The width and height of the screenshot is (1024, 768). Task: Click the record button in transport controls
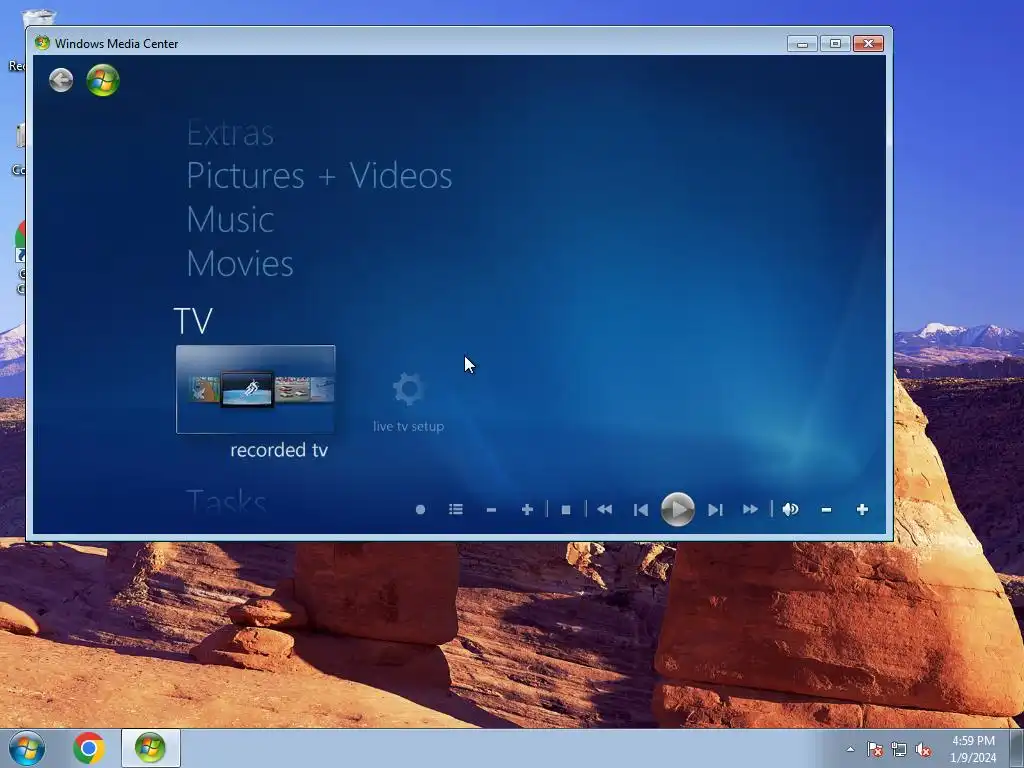tap(421, 509)
